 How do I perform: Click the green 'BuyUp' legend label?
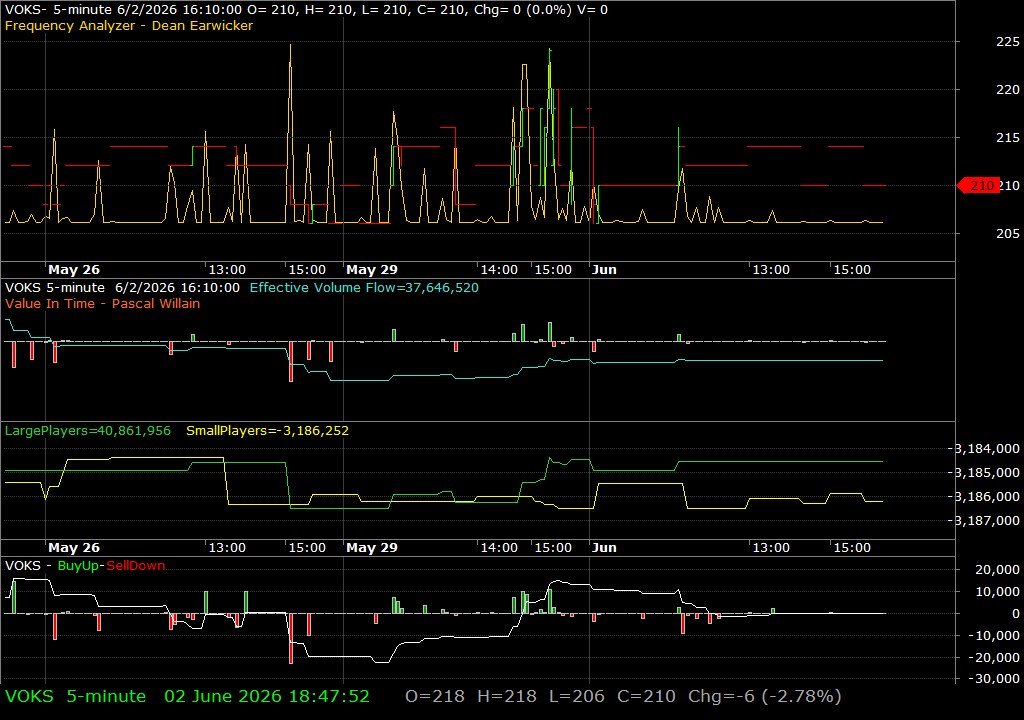(78, 566)
